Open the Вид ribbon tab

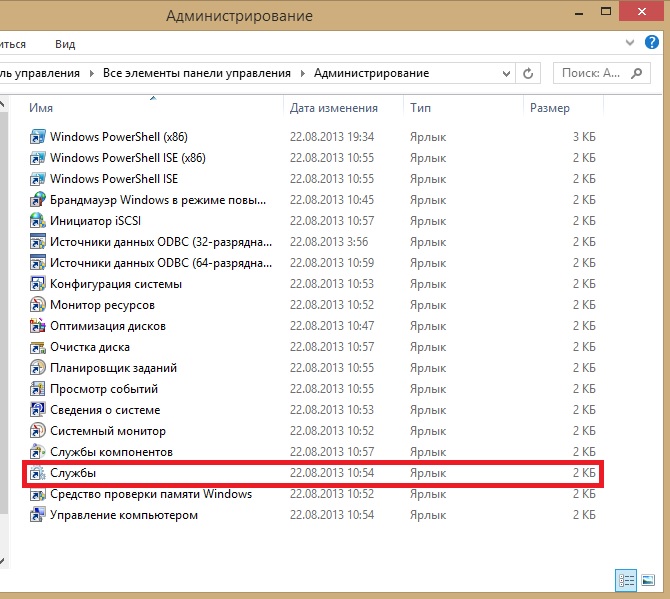click(65, 44)
